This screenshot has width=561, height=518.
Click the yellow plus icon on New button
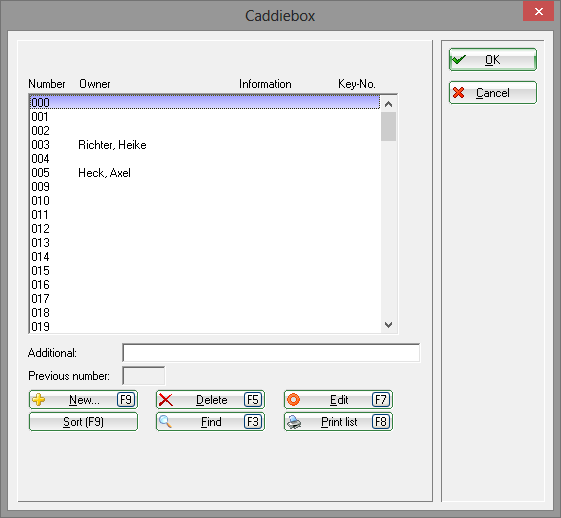(39, 400)
